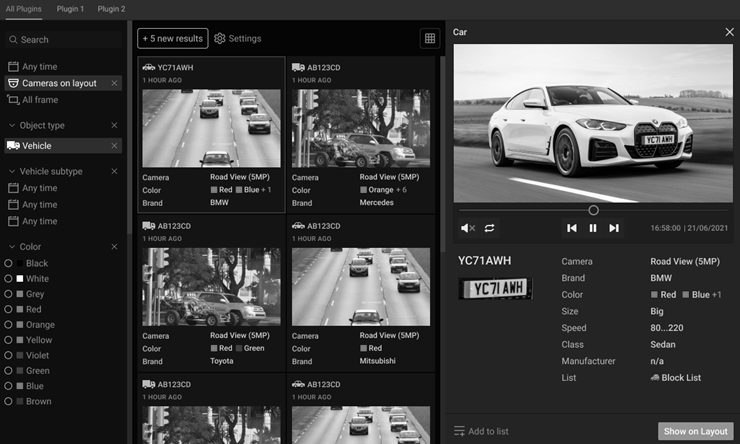
Task: Collapse the Object type filter section
Action: pos(12,126)
